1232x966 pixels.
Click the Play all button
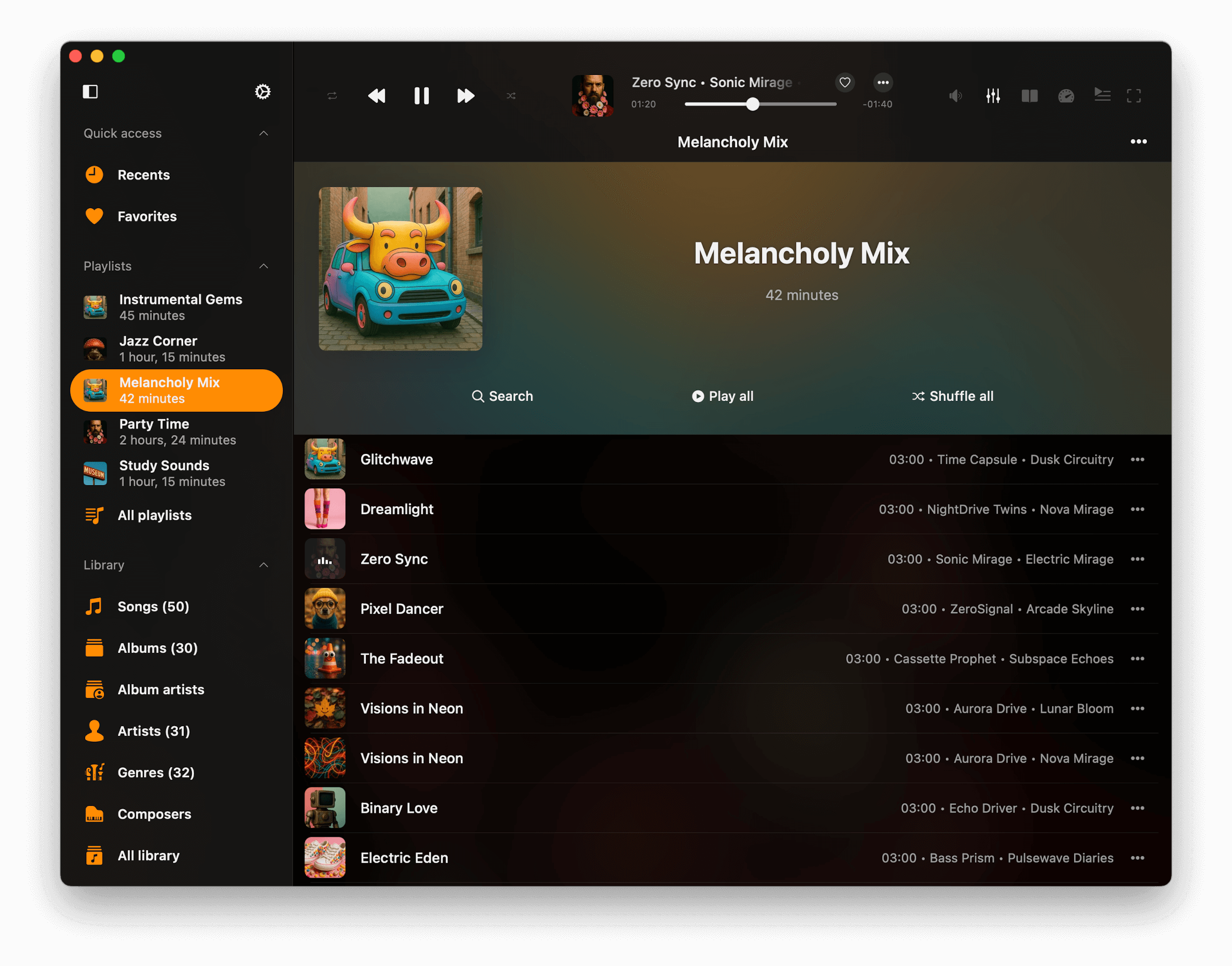(x=723, y=396)
